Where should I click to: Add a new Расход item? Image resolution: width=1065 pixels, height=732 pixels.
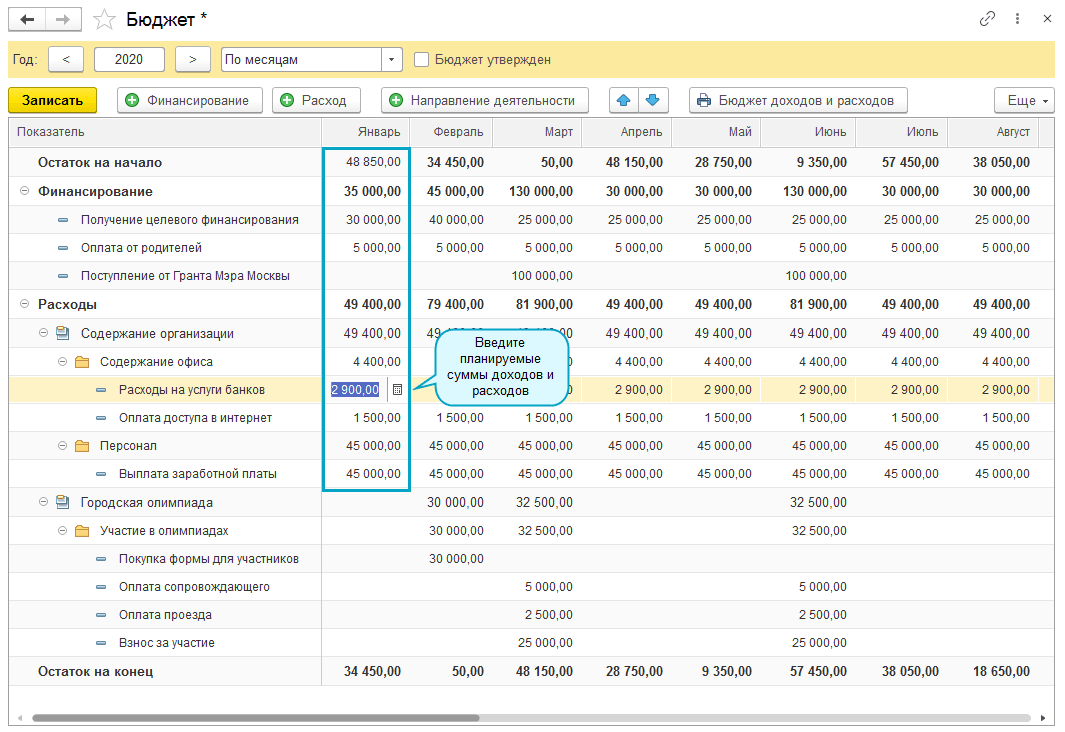pyautogui.click(x=315, y=100)
